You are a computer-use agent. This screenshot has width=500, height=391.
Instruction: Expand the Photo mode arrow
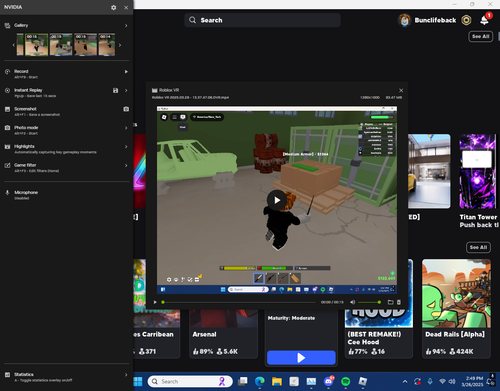126,128
